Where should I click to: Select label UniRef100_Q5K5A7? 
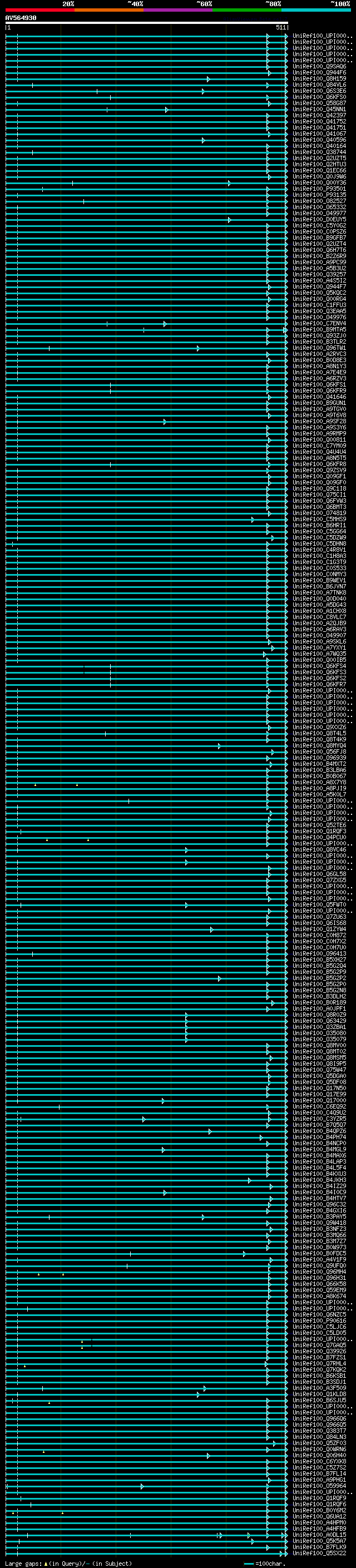(x=319, y=1541)
